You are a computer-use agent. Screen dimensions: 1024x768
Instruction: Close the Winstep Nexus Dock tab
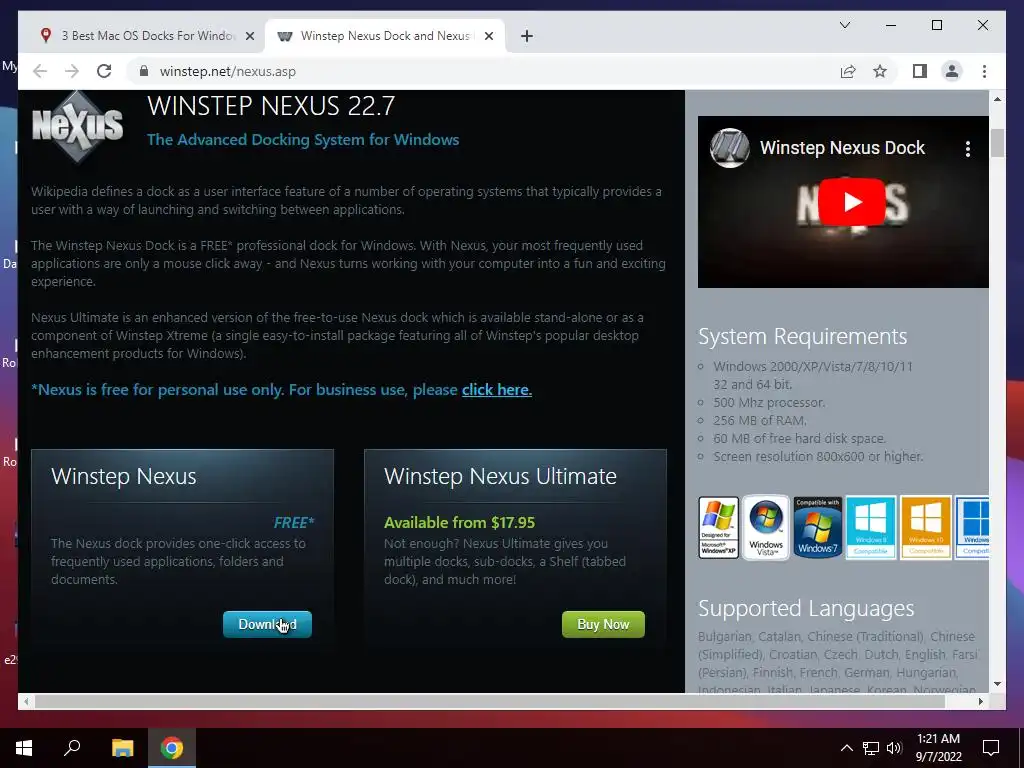point(488,36)
